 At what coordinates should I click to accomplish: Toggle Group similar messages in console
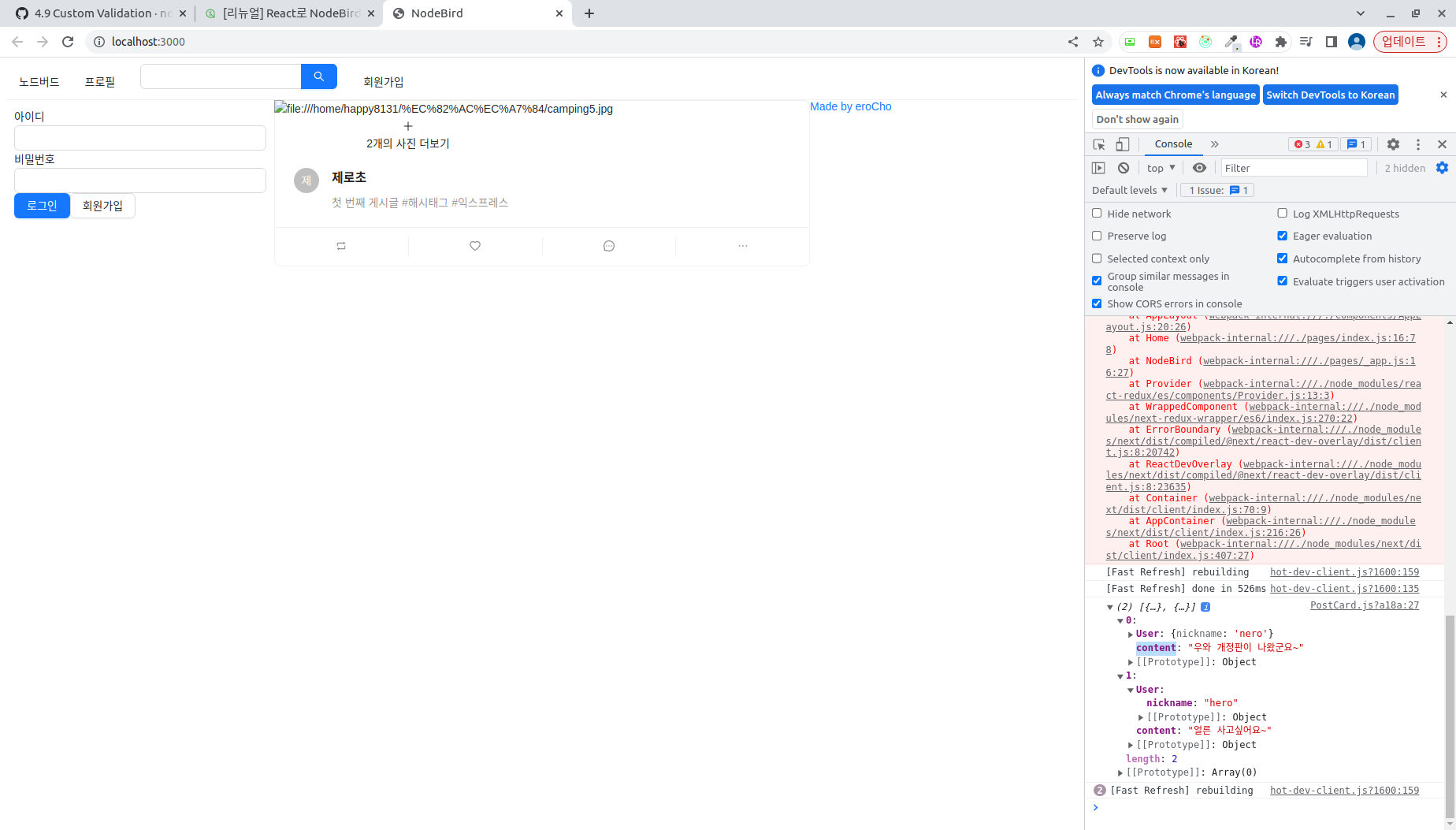(1097, 281)
